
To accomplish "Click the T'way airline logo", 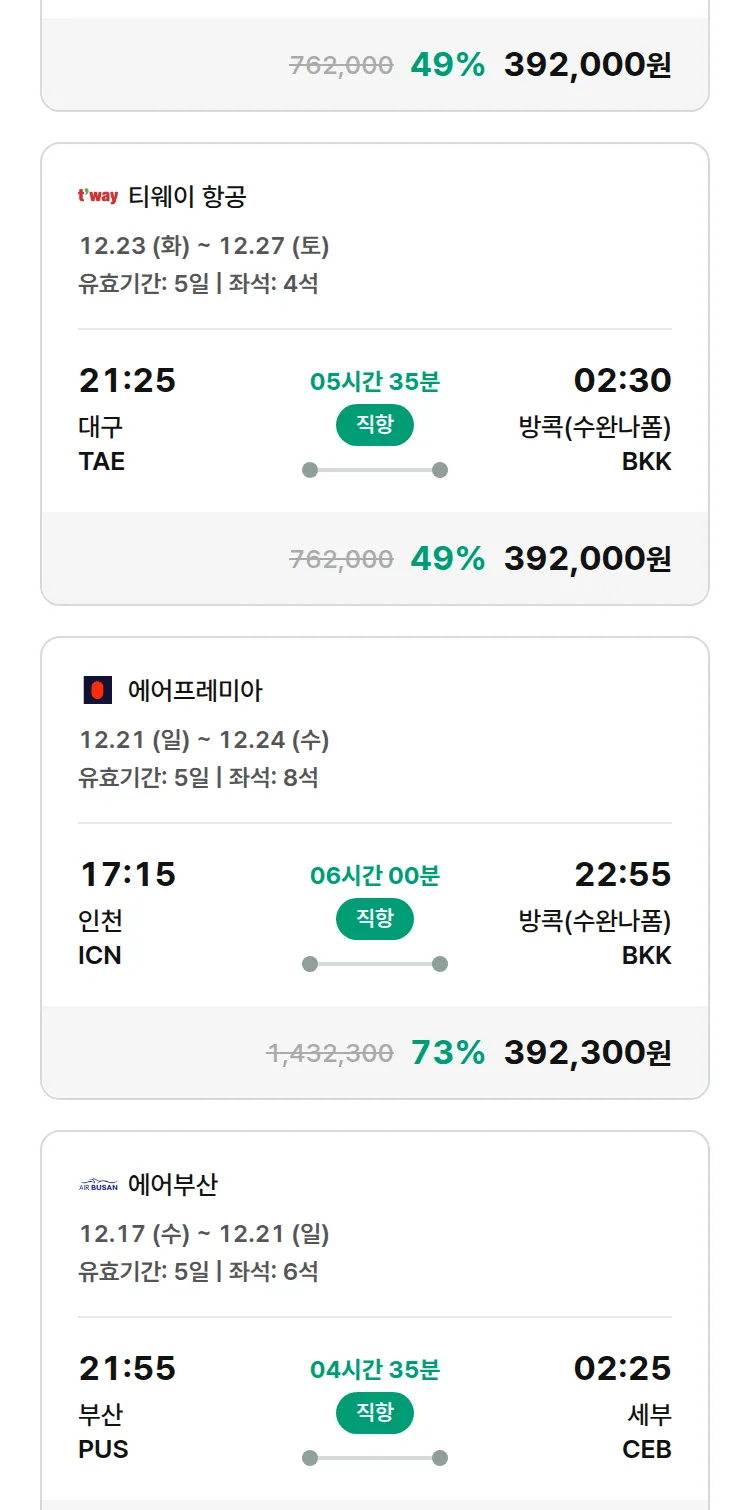I will [x=98, y=196].
